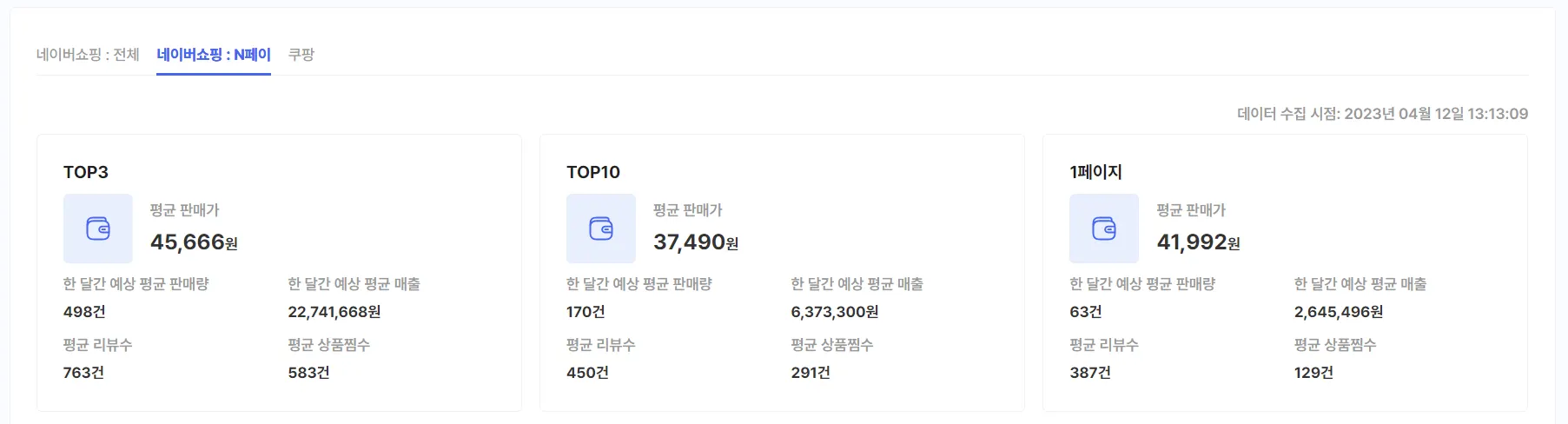1568x424 pixels.
Task: Click the 1페이지 average price 41,992원
Action: pyautogui.click(x=1198, y=242)
